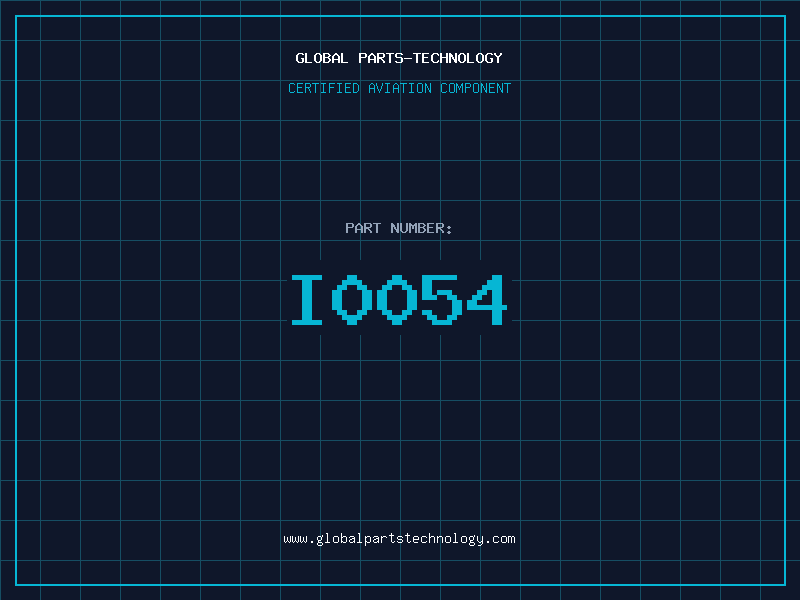Open the www.globalpartstechnology.com website link
The width and height of the screenshot is (800, 600).
click(x=399, y=539)
